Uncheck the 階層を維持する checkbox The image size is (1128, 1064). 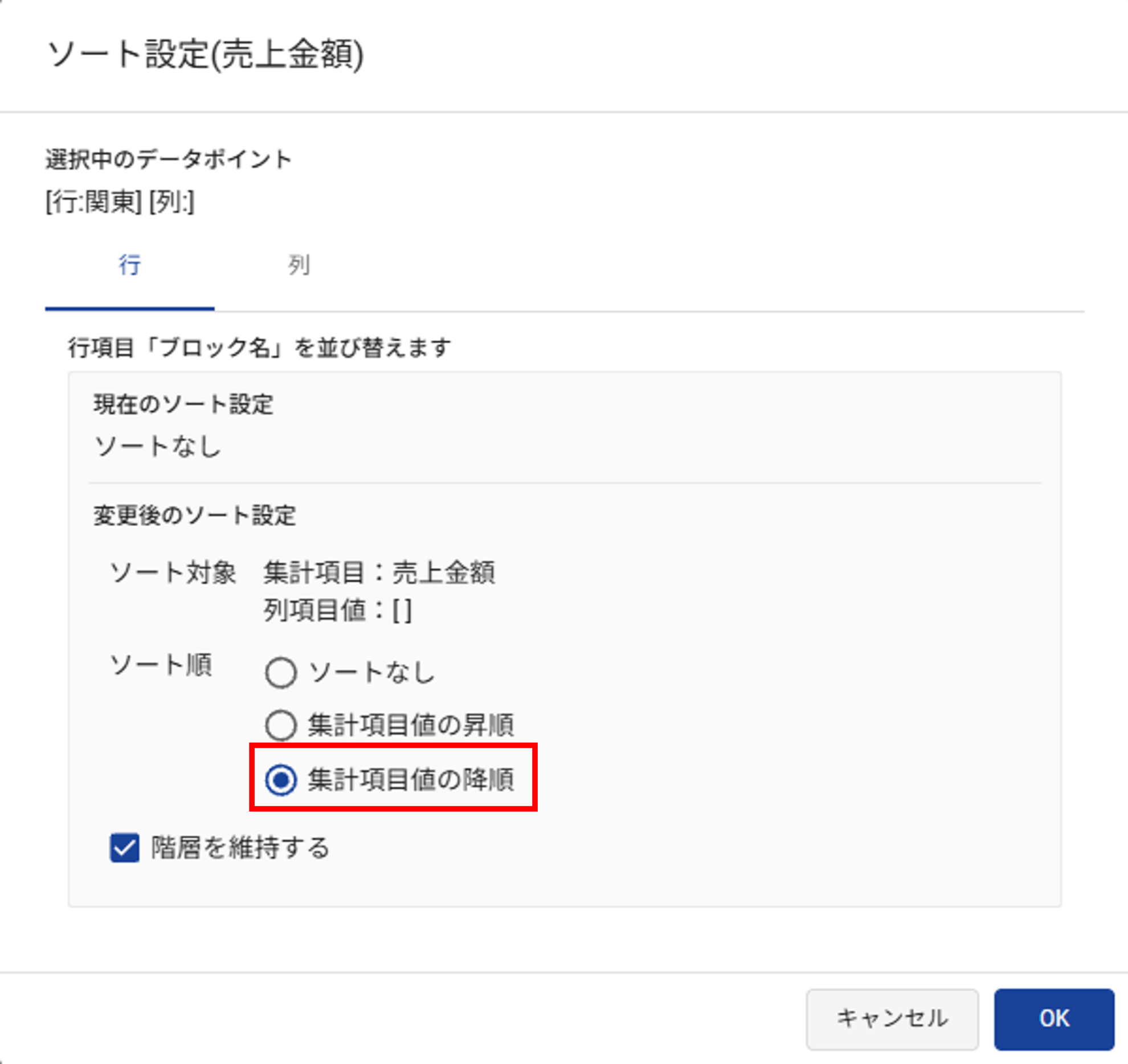point(125,848)
